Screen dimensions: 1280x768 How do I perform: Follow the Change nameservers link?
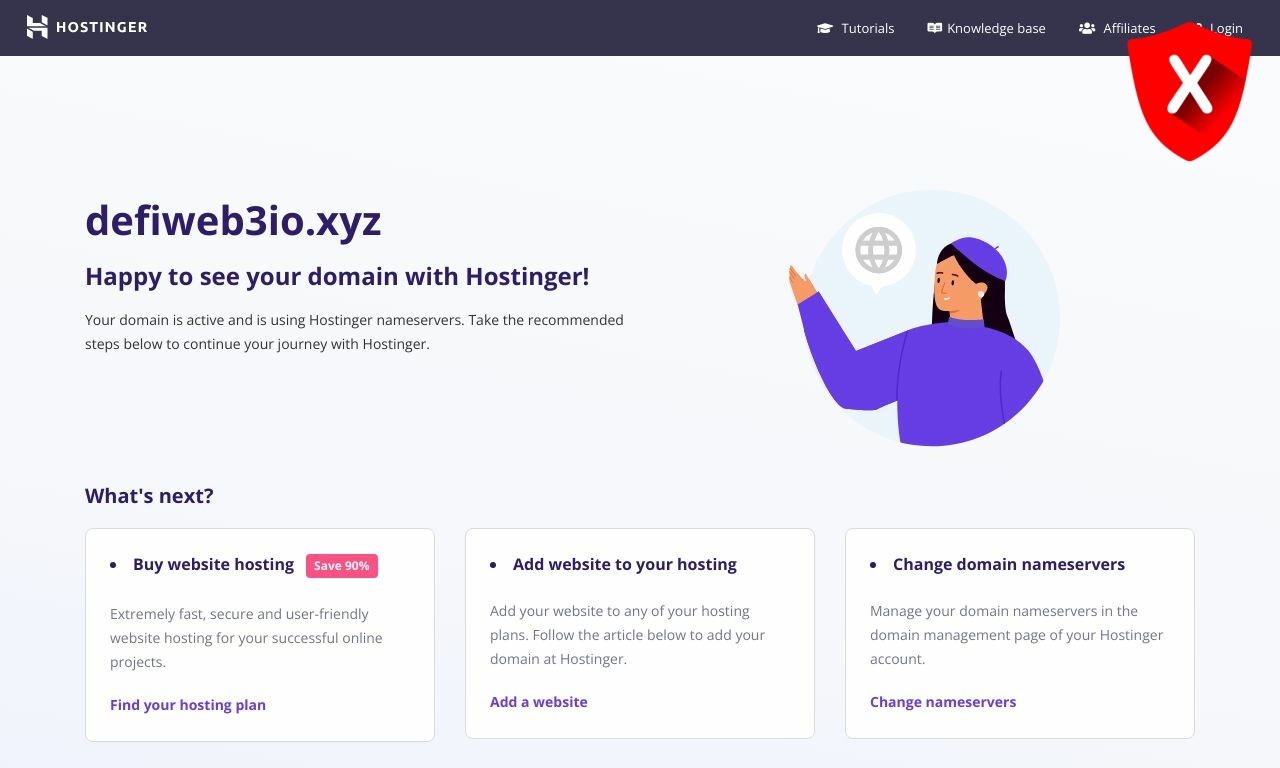pos(943,702)
